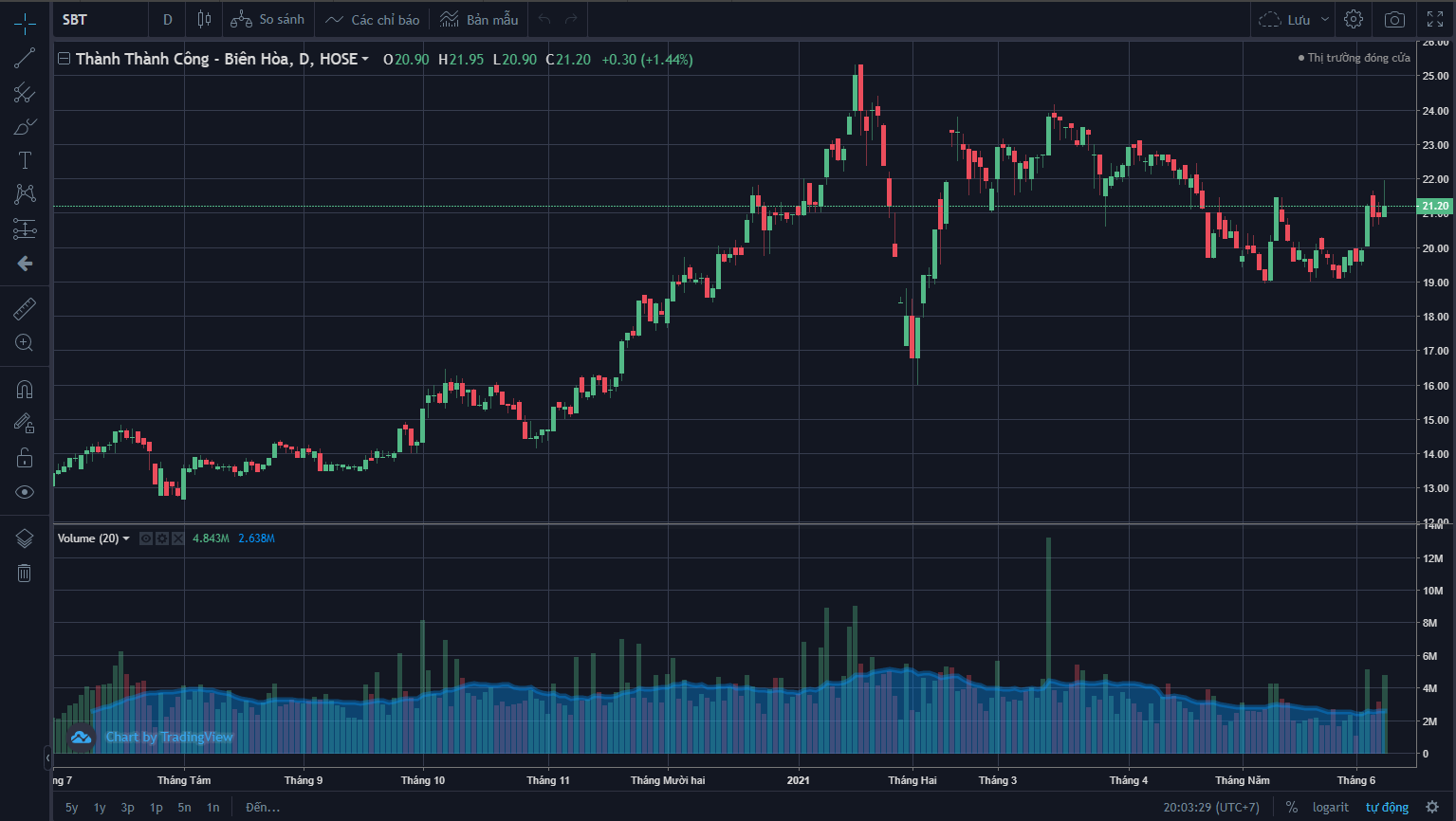The image size is (1456, 821).
Task: Toggle Magnet mode on
Action: (25, 390)
